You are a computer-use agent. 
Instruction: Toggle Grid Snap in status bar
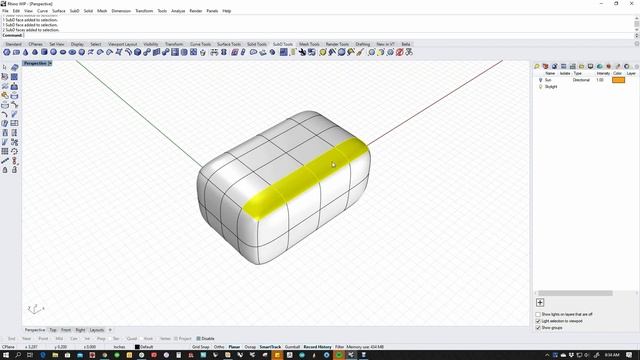click(x=200, y=347)
